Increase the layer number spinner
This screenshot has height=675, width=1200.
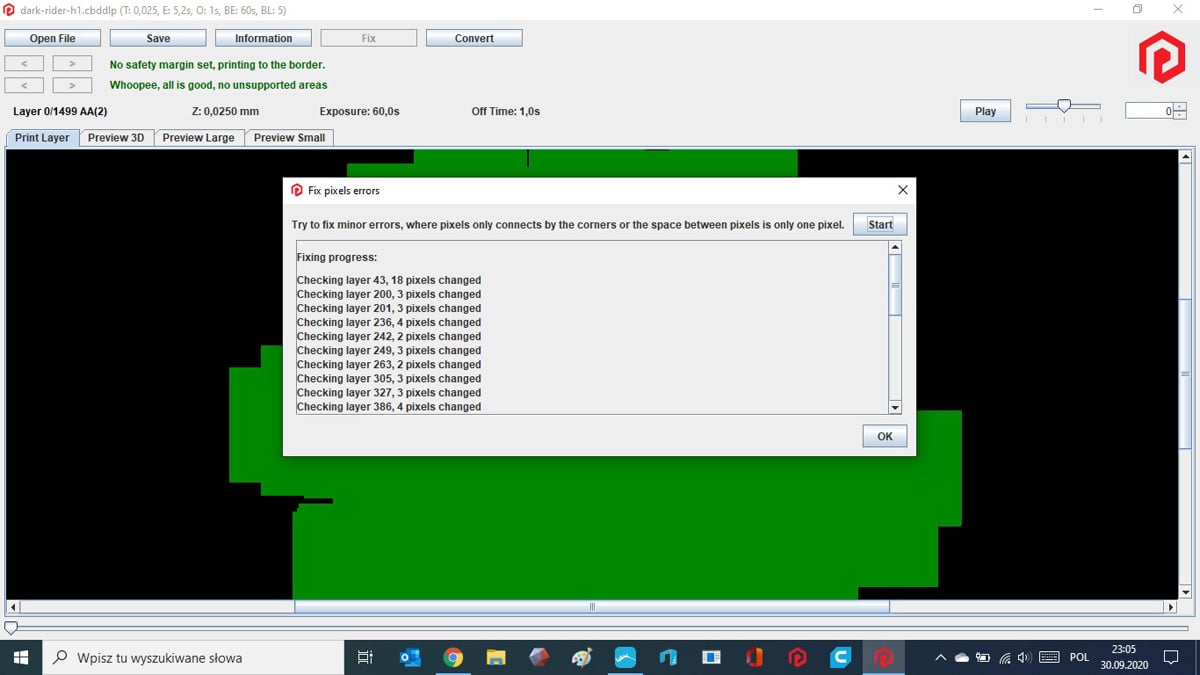click(1180, 107)
